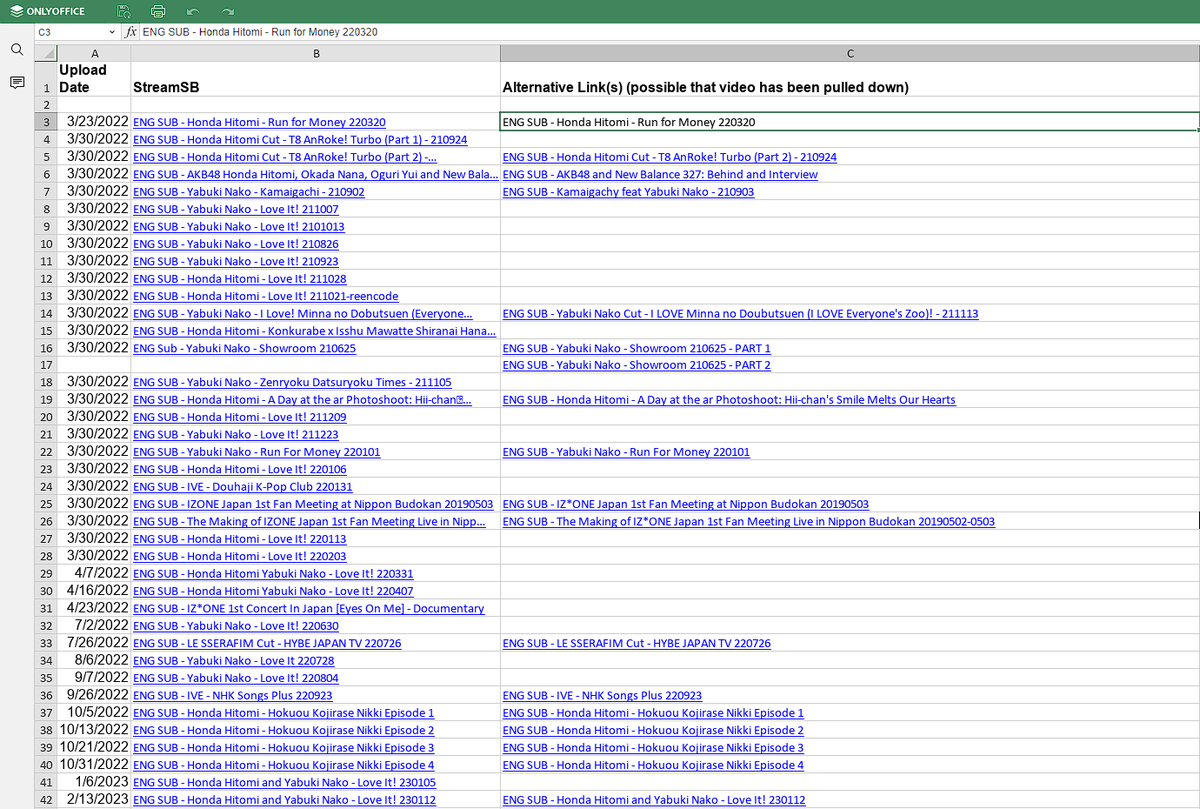Click the select-all corner of the grid
The image size is (1200, 809).
[45, 52]
